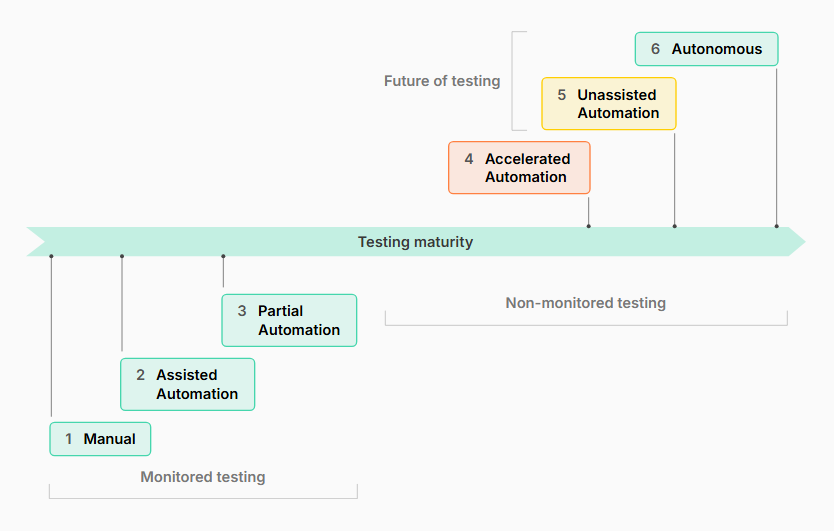Click the Testing maturity arrow label
The width and height of the screenshot is (834, 531).
point(415,242)
